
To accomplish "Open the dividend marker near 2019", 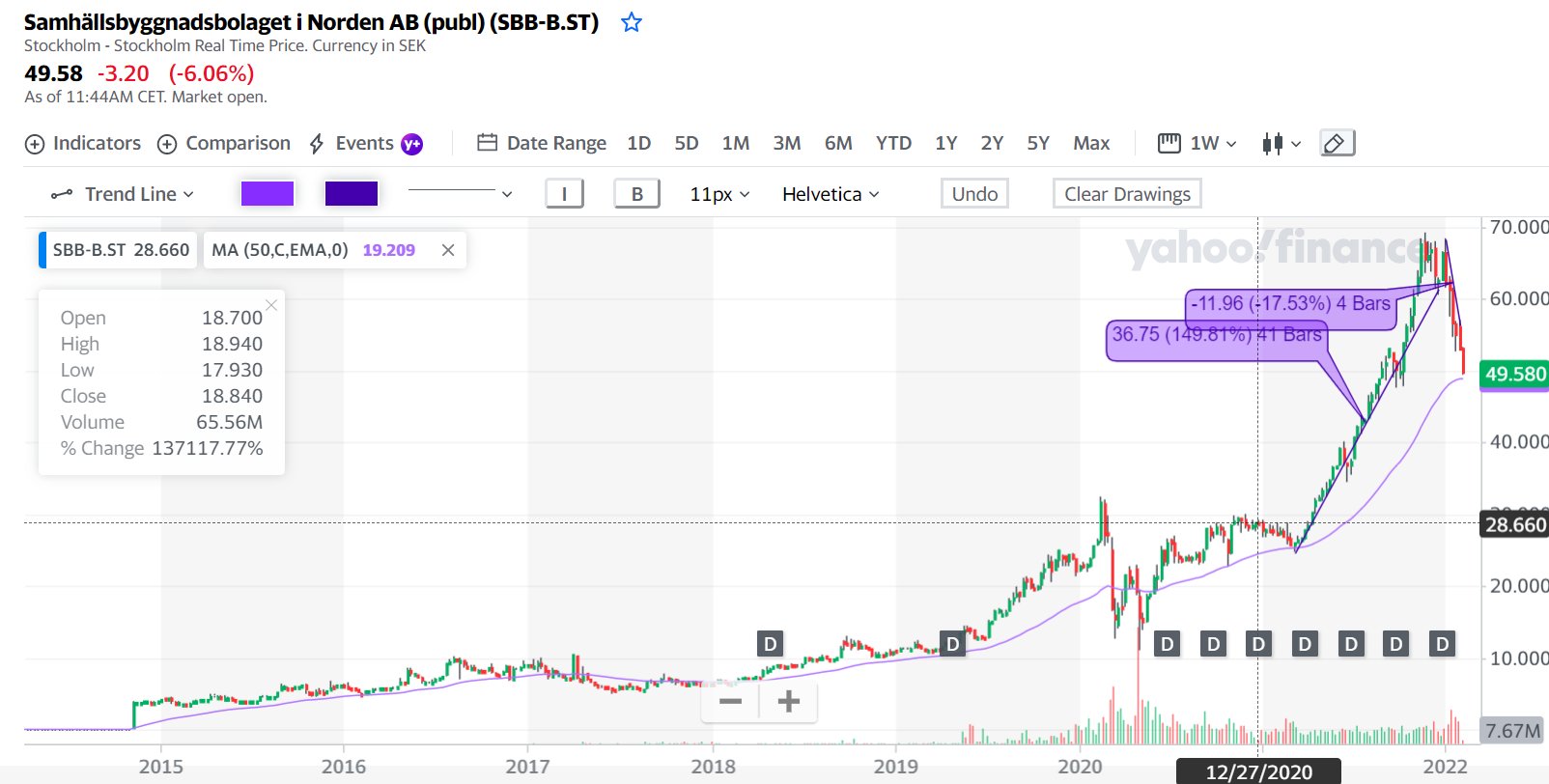I will [952, 644].
